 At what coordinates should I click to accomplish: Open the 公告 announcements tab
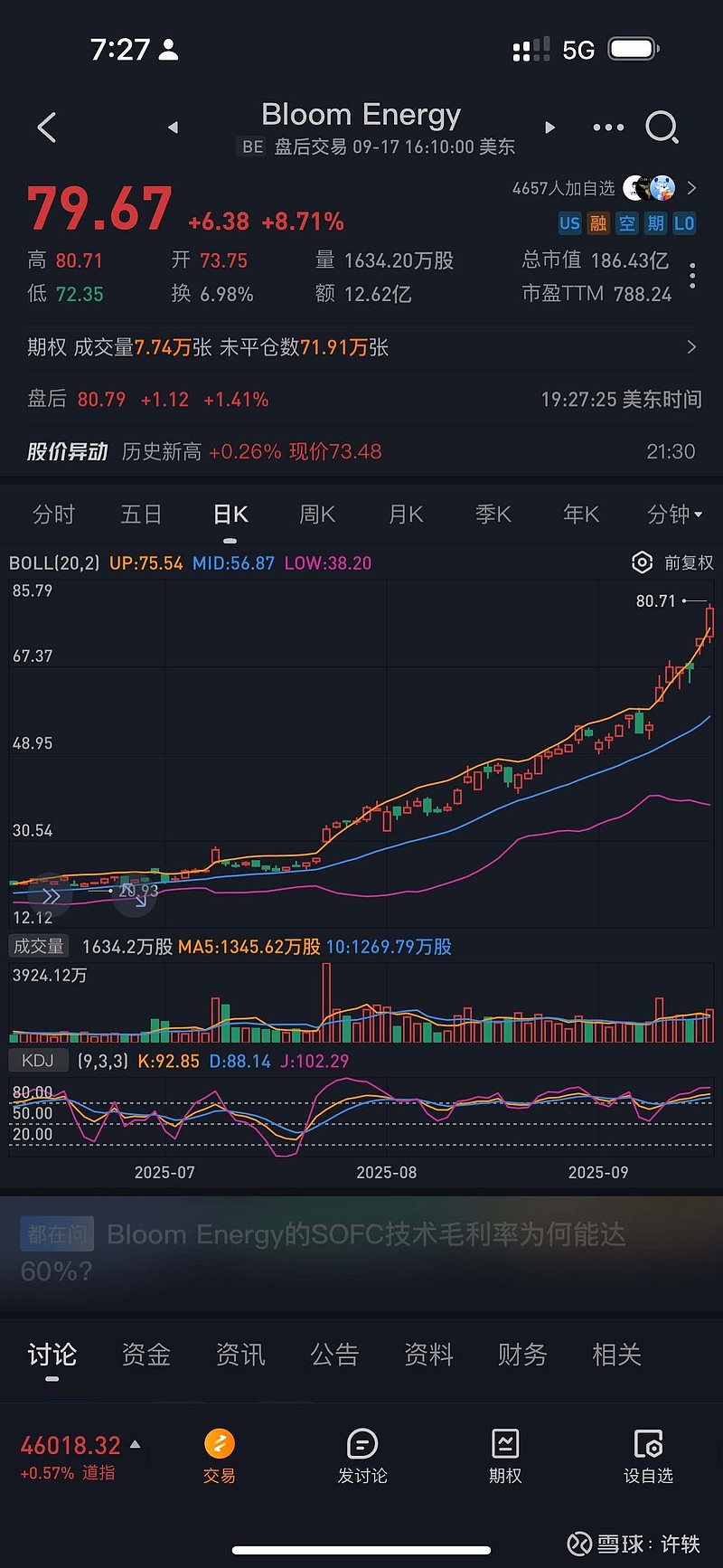(334, 1355)
